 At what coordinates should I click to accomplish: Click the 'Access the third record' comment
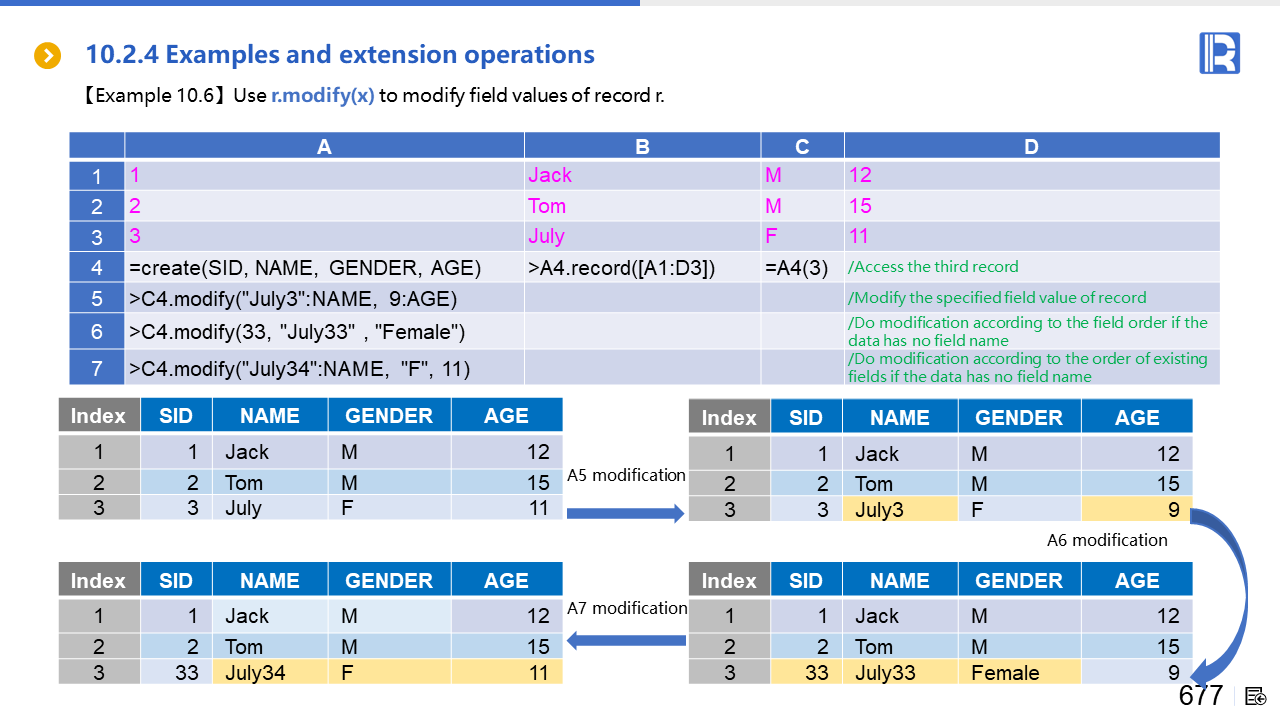point(933,267)
